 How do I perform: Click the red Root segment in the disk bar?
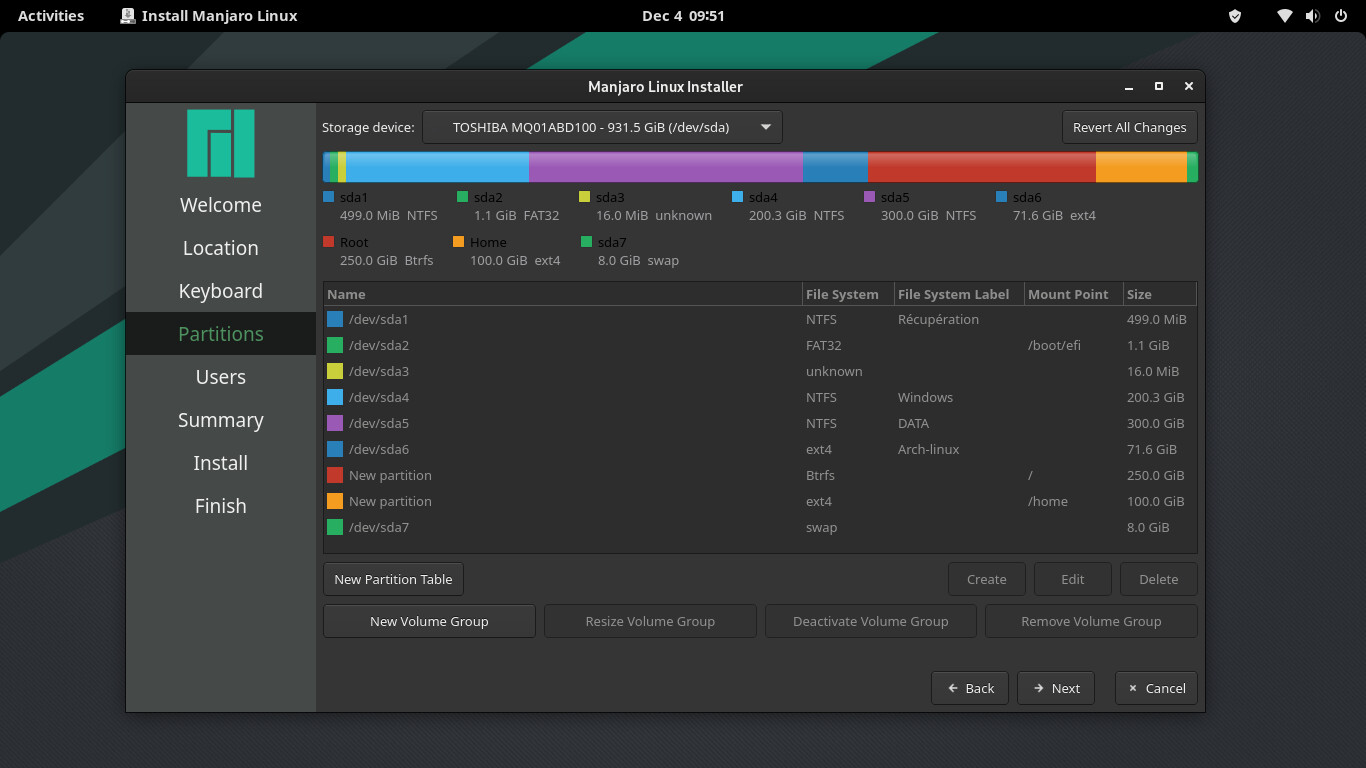981,167
